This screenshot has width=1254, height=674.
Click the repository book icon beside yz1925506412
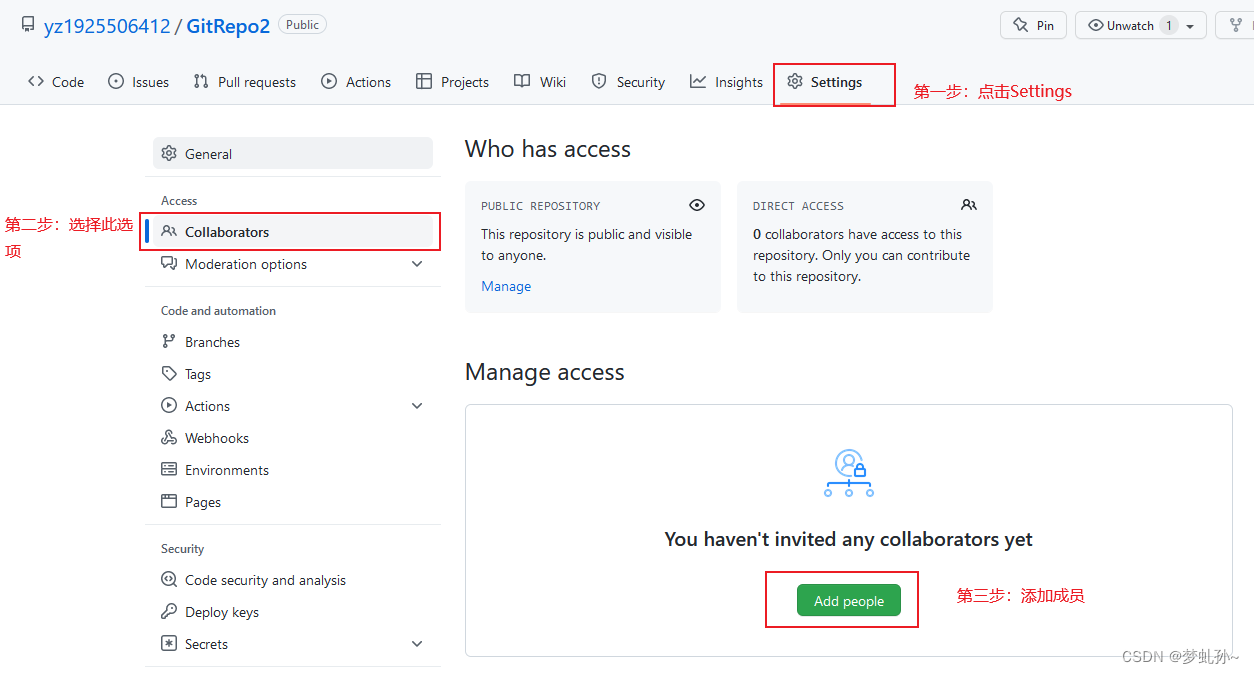coord(28,24)
